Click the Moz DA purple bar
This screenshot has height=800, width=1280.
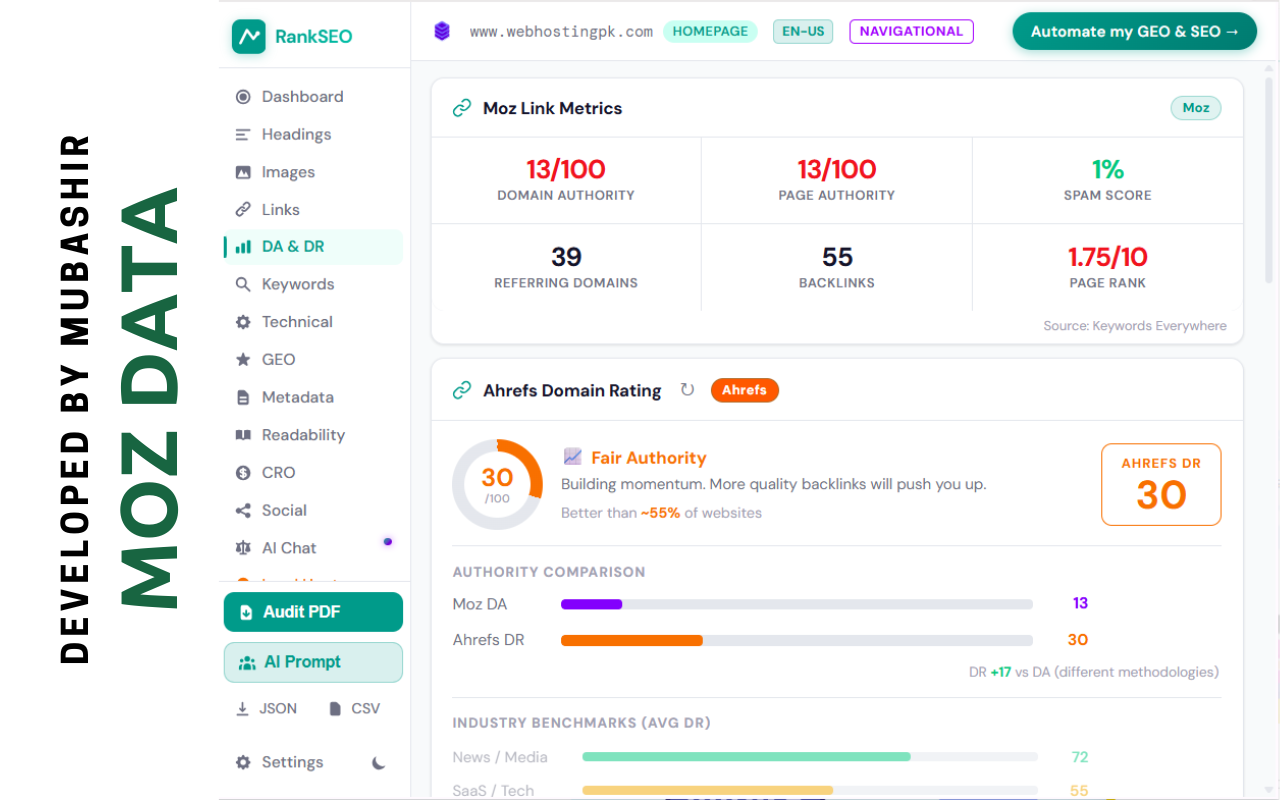[x=592, y=604]
